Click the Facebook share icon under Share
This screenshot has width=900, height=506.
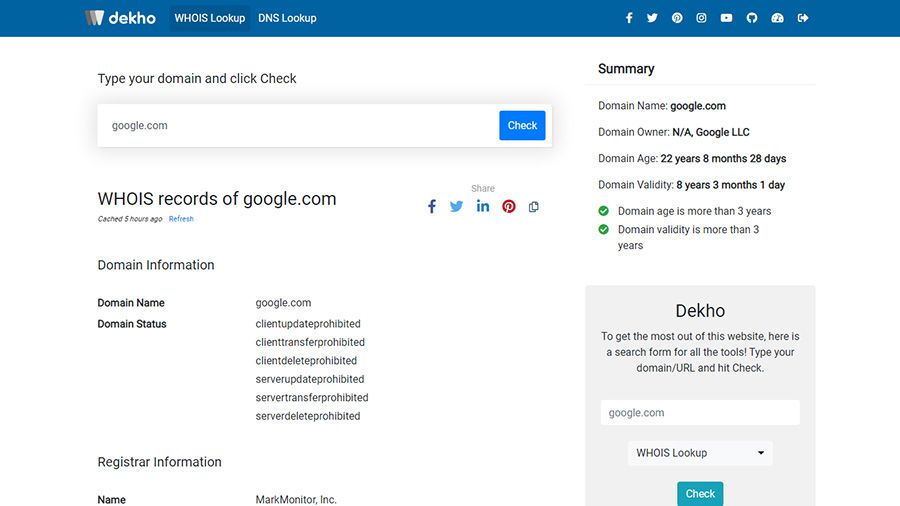432,206
